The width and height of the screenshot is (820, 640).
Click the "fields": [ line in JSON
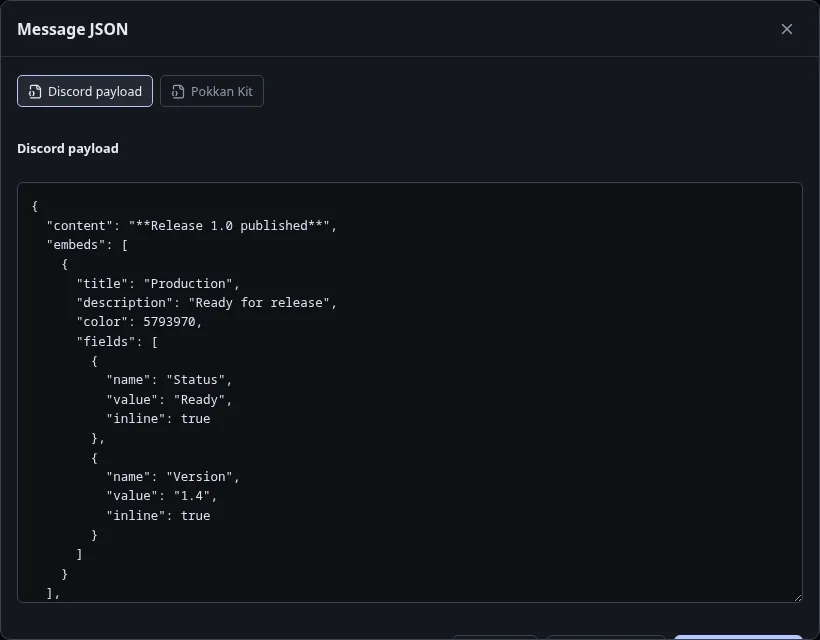point(117,341)
